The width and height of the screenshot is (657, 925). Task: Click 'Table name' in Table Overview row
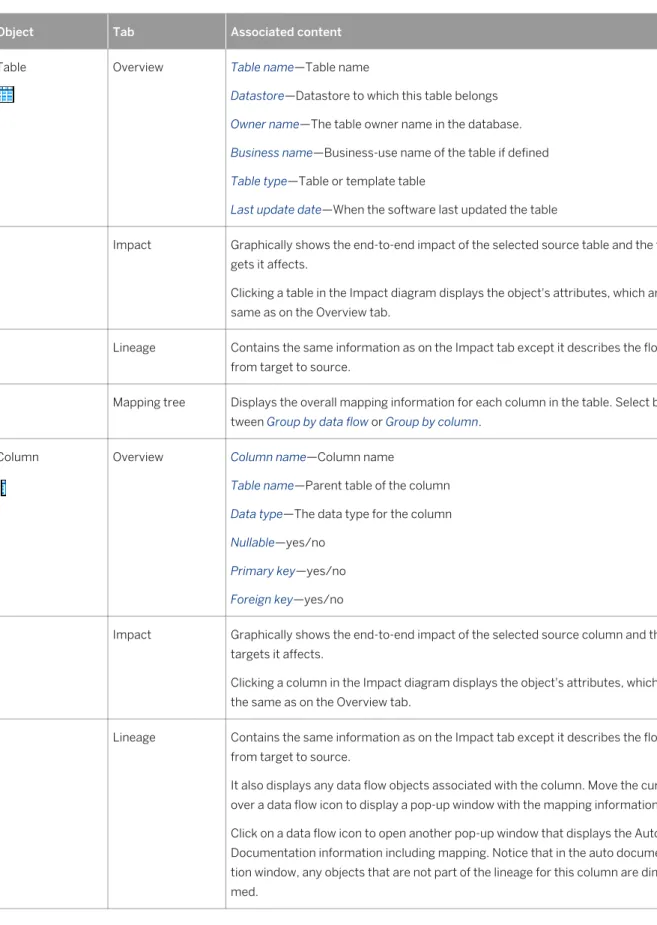(x=262, y=67)
